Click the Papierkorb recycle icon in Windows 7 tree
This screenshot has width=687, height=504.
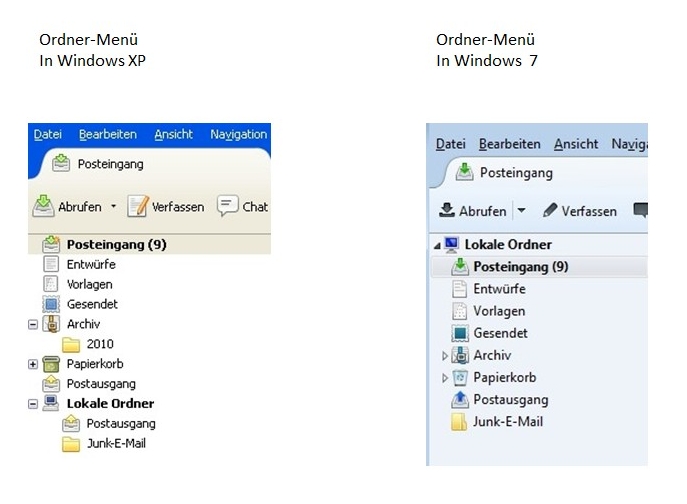[x=460, y=378]
